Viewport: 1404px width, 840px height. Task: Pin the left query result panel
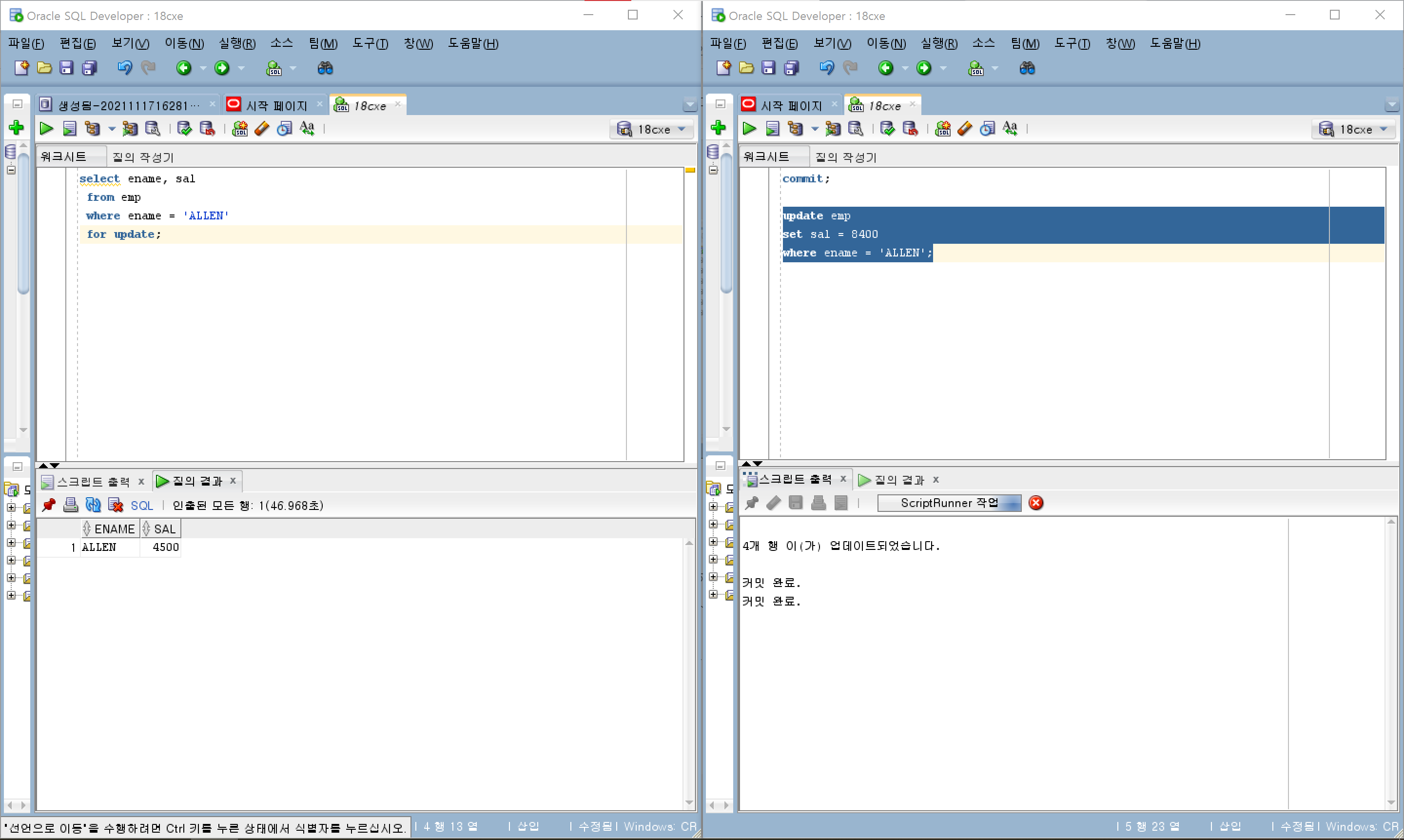pyautogui.click(x=49, y=505)
